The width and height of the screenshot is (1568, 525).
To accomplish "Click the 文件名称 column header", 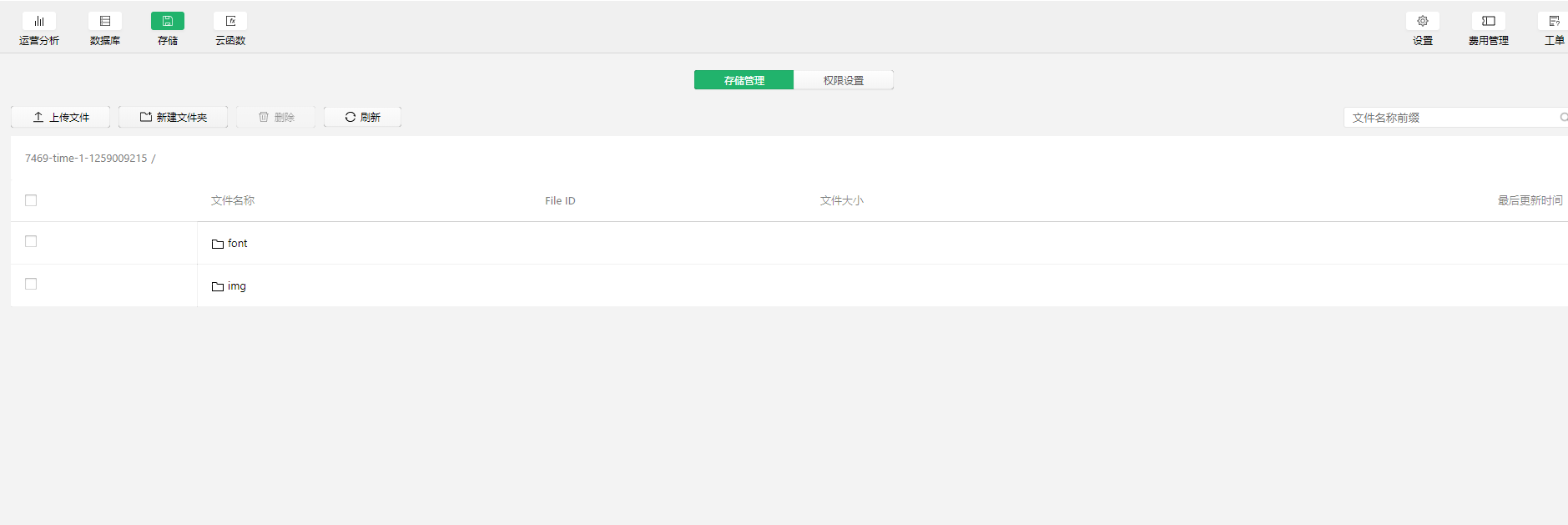I will (x=233, y=200).
